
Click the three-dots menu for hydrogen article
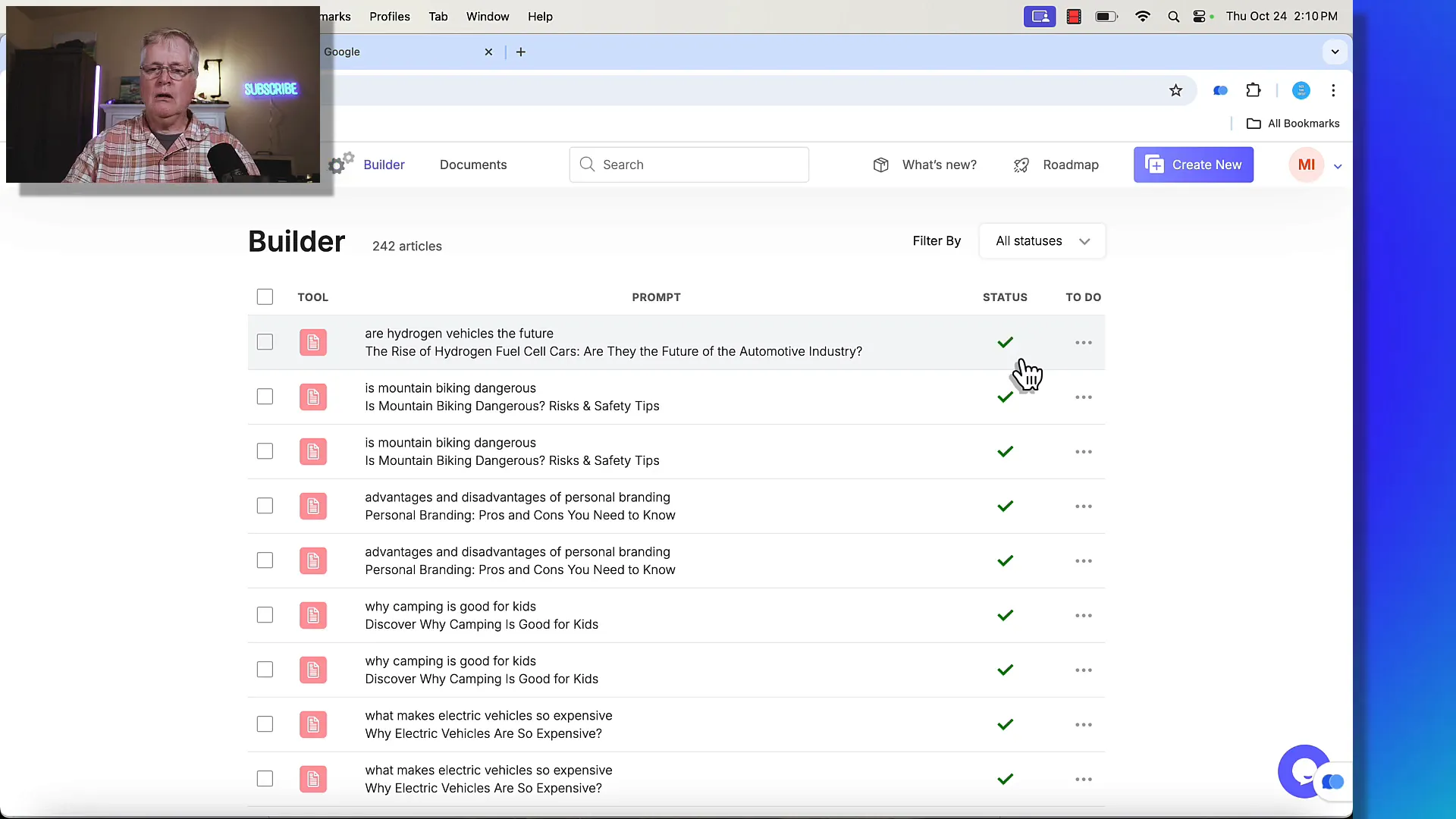(x=1083, y=342)
